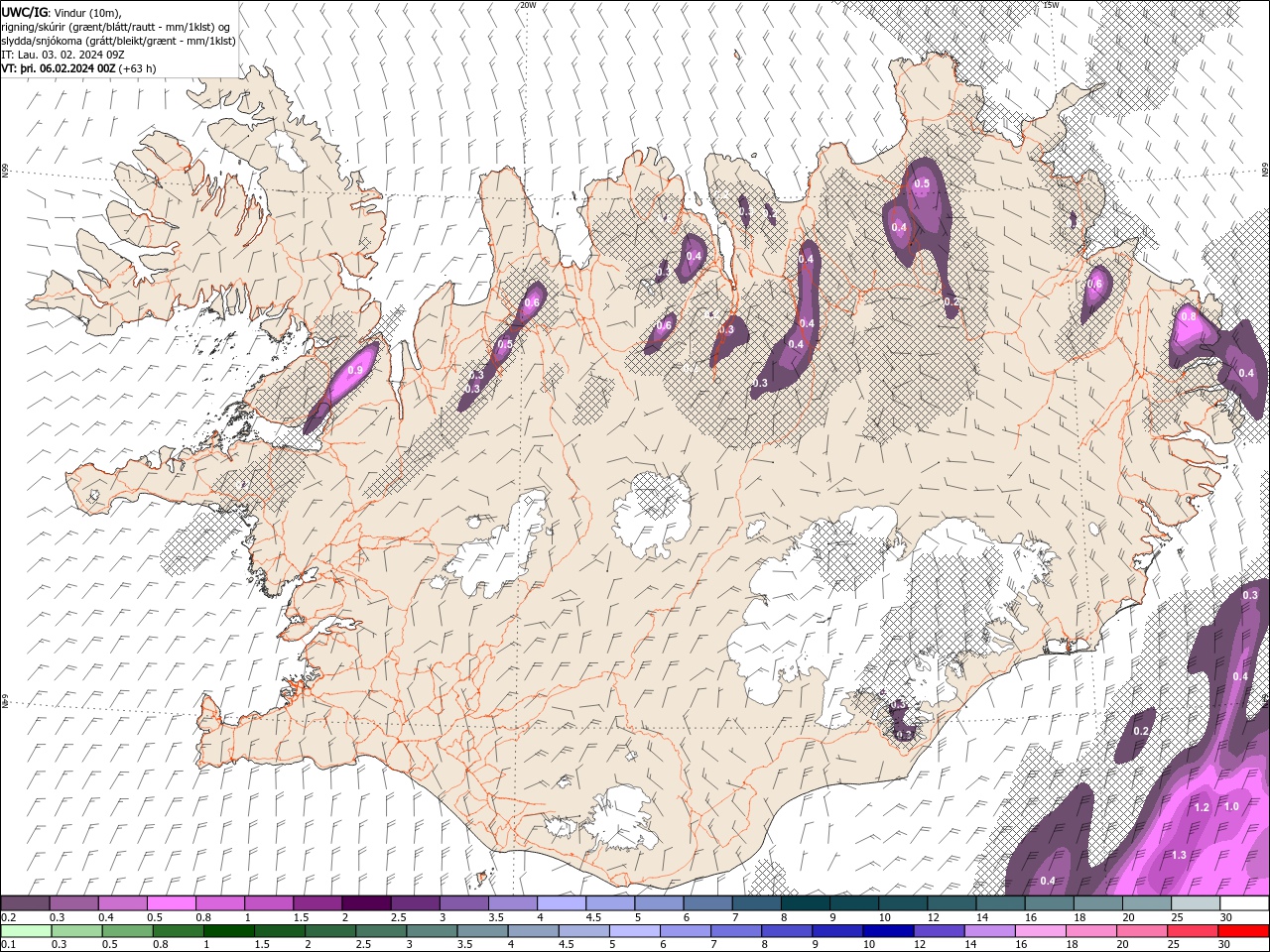Click the 'slydda/snjókoma (grátt/bleikt/grænt' description line

tap(118, 41)
